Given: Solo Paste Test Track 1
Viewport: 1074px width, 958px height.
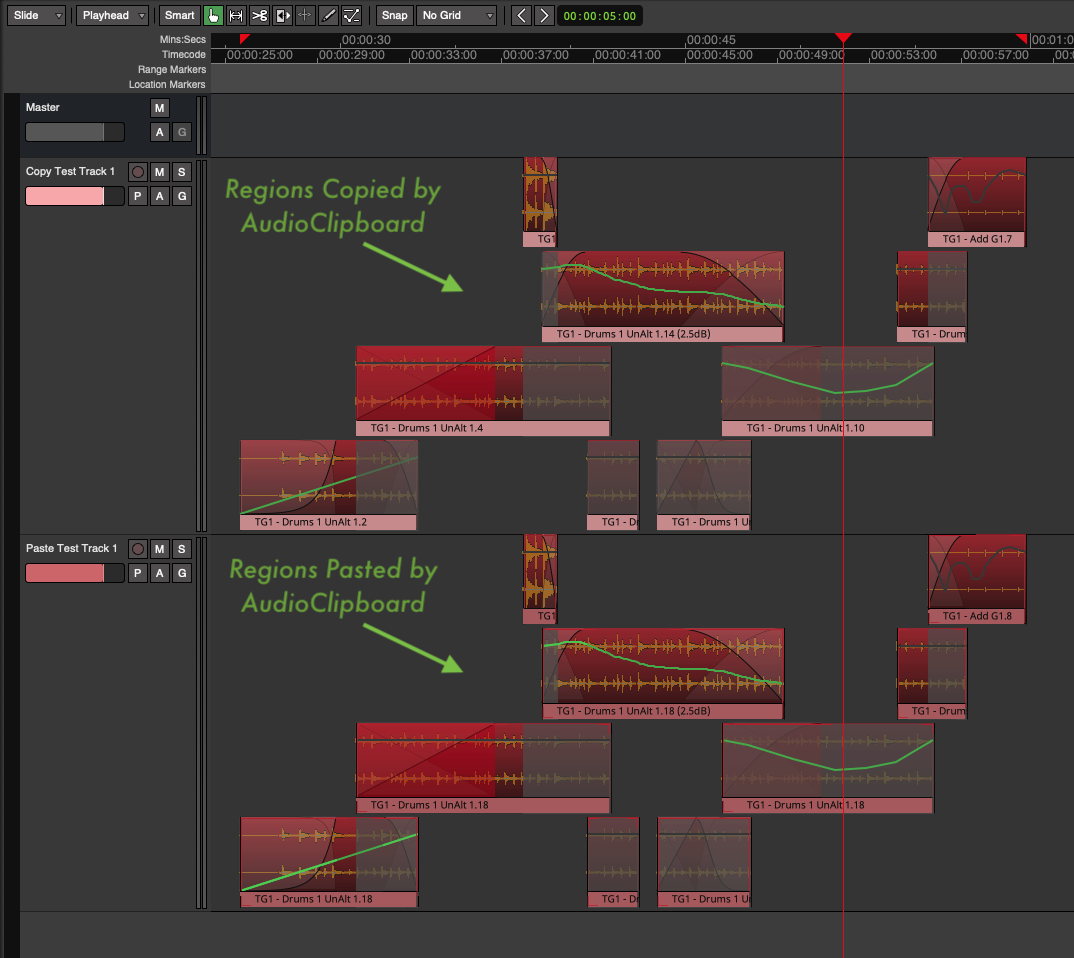Looking at the screenshot, I should pos(181,549).
